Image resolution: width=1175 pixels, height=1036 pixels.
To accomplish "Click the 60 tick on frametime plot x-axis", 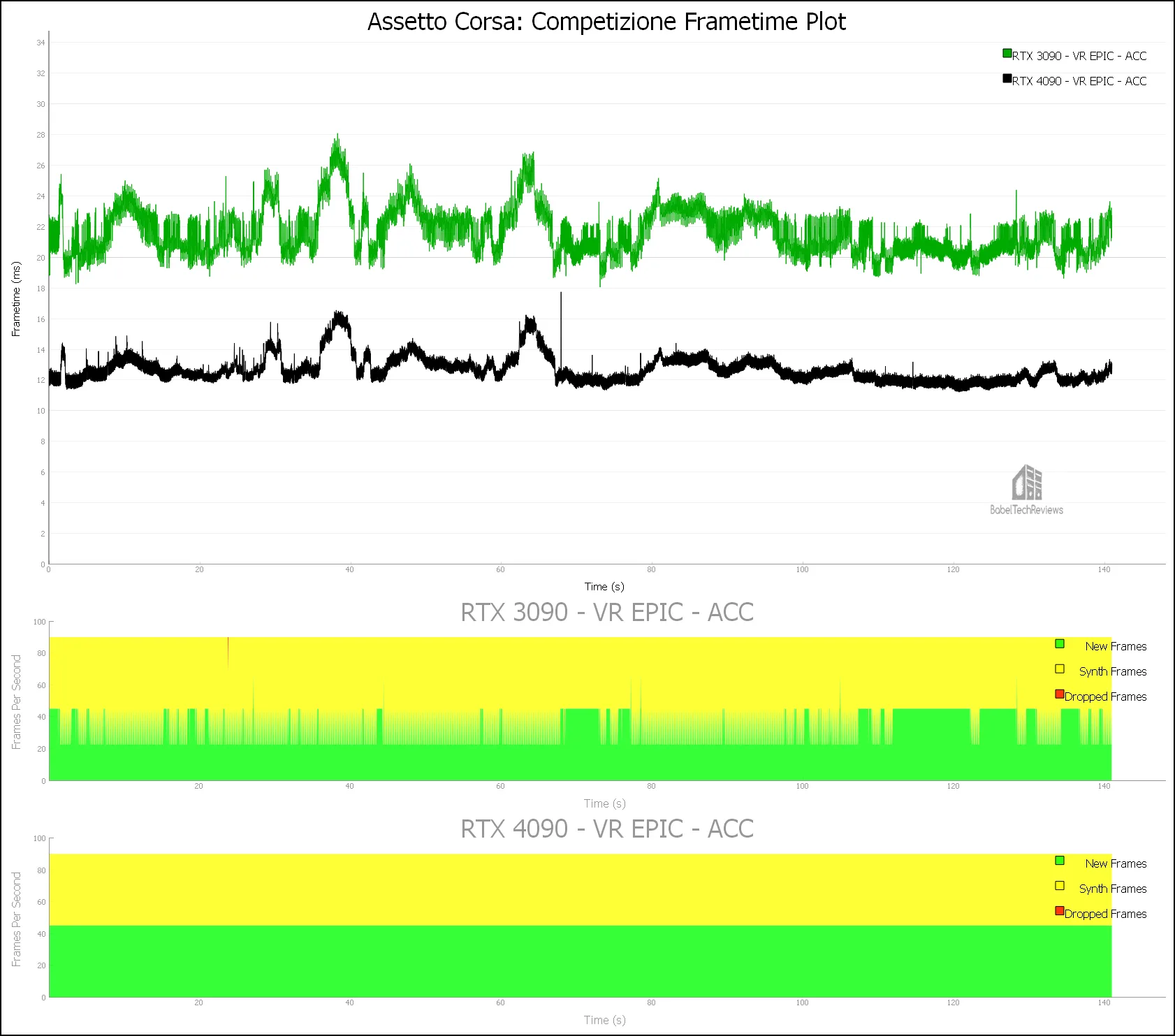I will 500,569.
